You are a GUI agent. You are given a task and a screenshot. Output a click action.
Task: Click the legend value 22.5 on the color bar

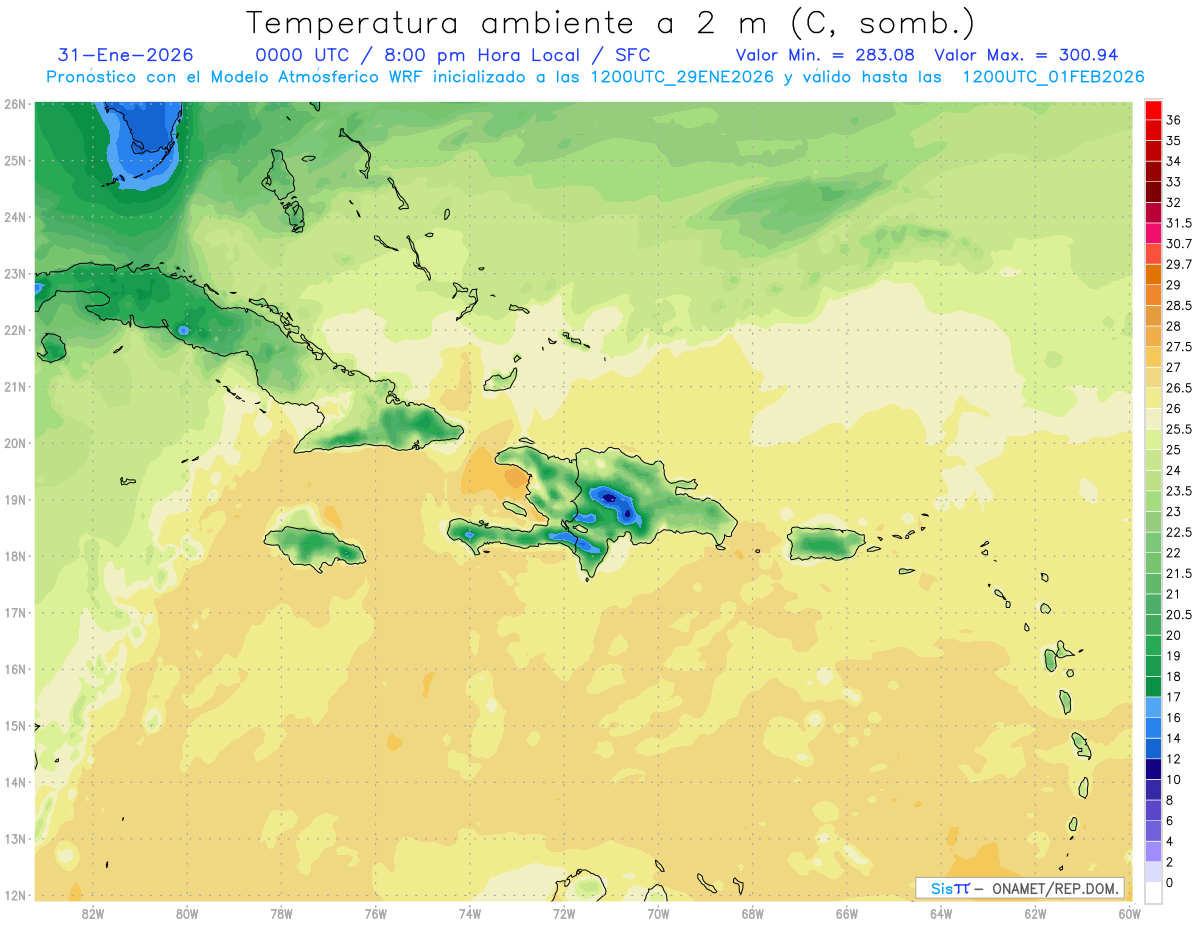[x=1179, y=532]
